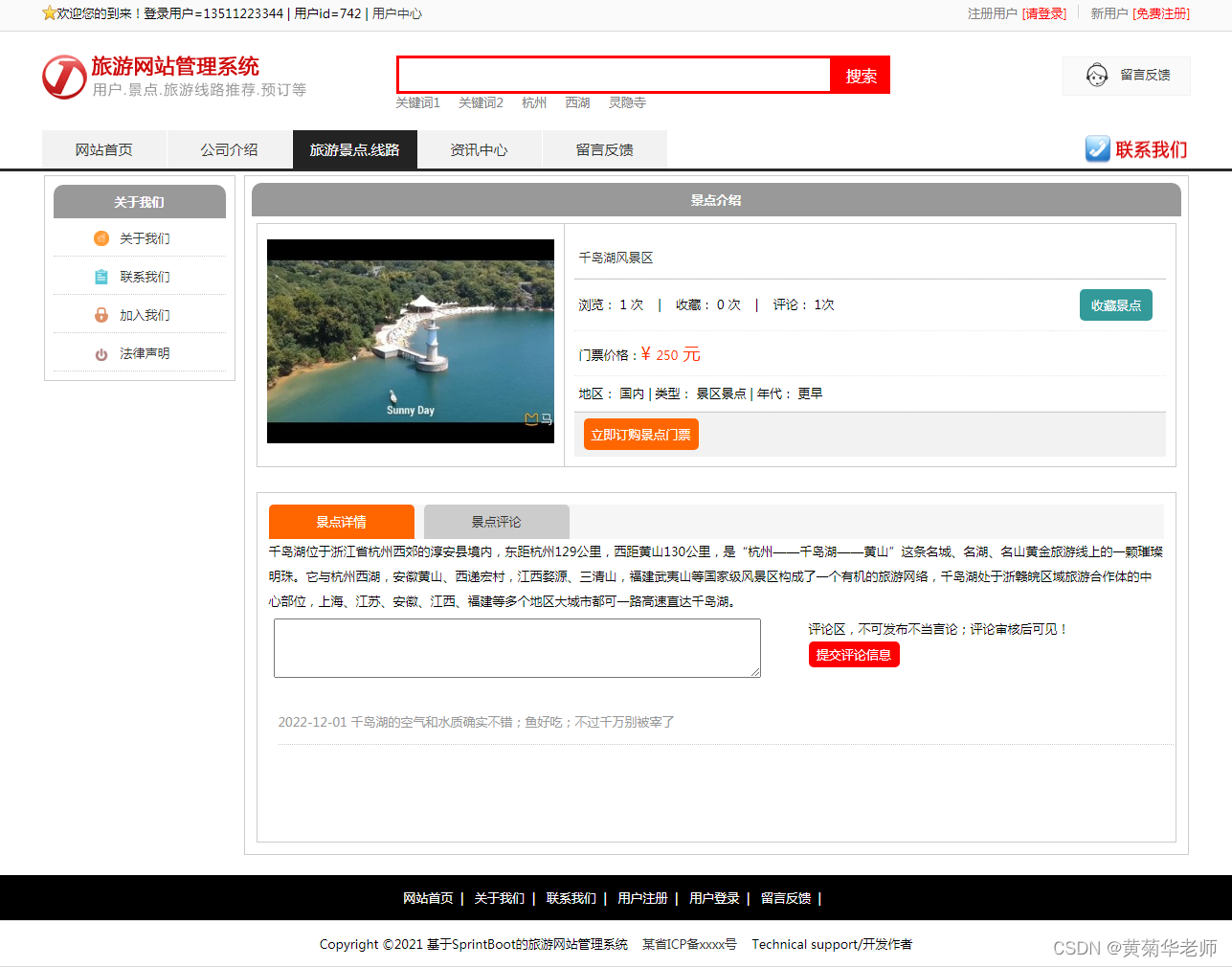Select the 杭州 hot keyword
Viewport: 1232px width, 967px height.
[534, 102]
